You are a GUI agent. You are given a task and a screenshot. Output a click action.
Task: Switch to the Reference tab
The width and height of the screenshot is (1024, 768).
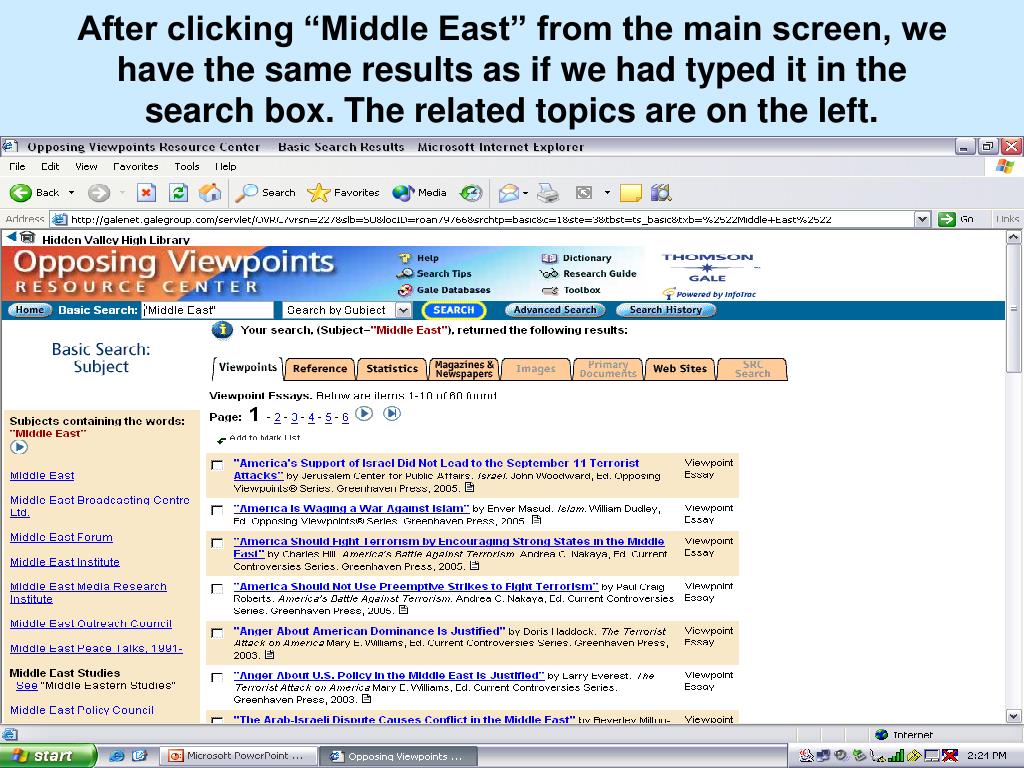[320, 369]
